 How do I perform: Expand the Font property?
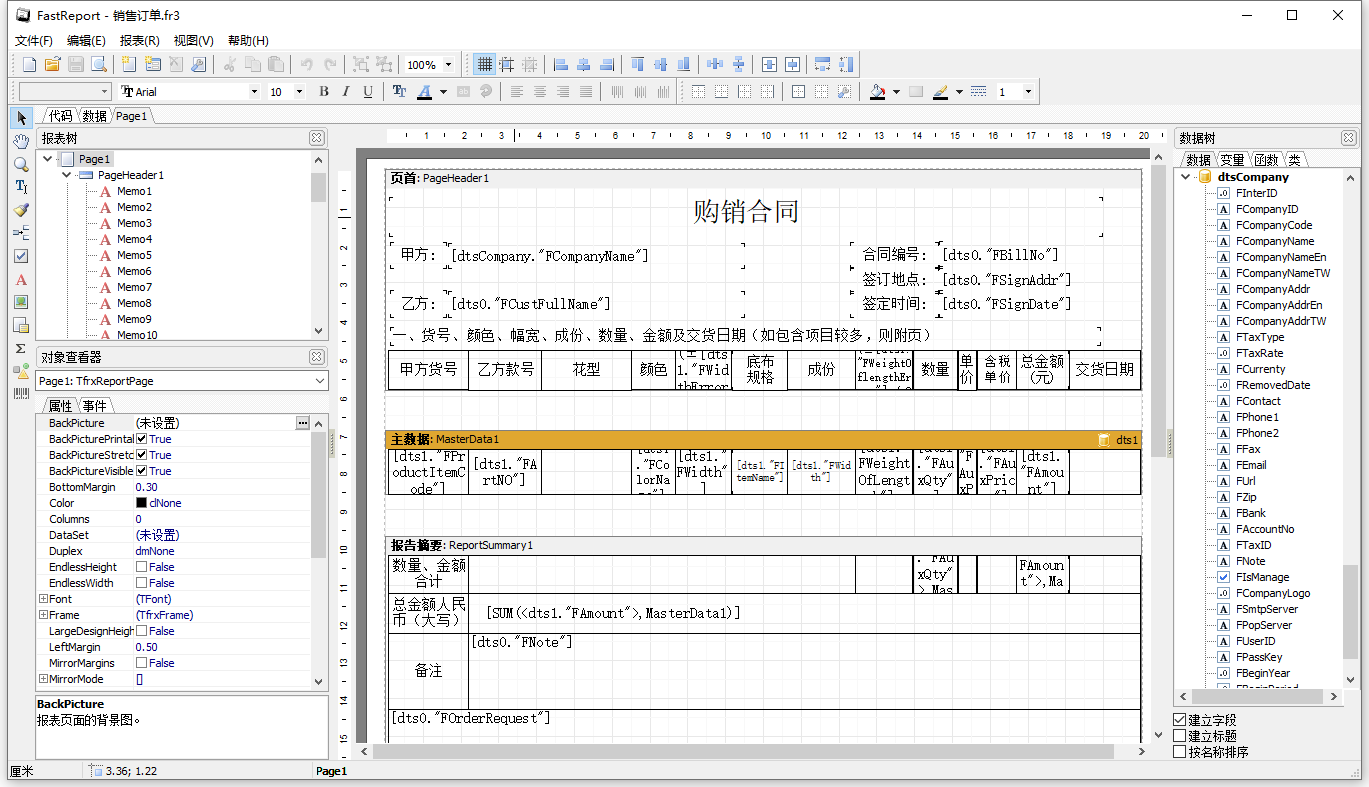[x=43, y=599]
